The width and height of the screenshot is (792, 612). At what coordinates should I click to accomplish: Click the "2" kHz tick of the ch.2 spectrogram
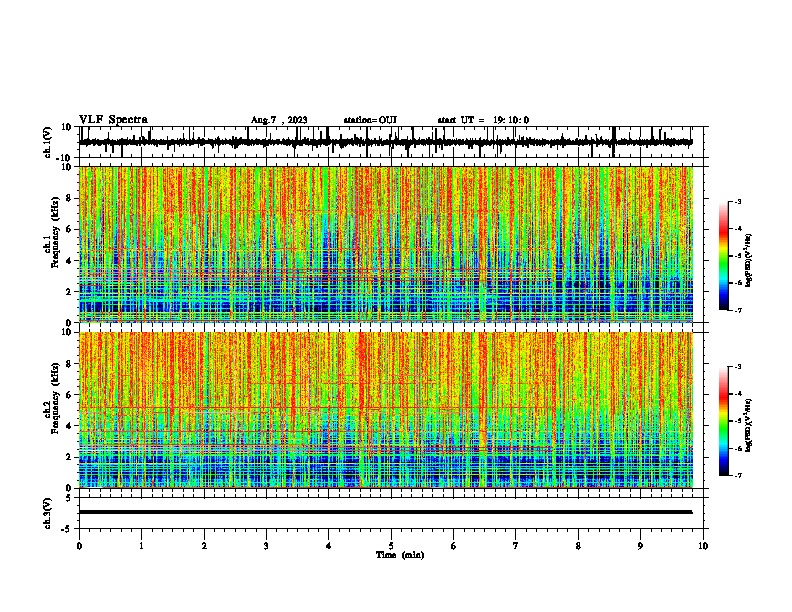69,457
